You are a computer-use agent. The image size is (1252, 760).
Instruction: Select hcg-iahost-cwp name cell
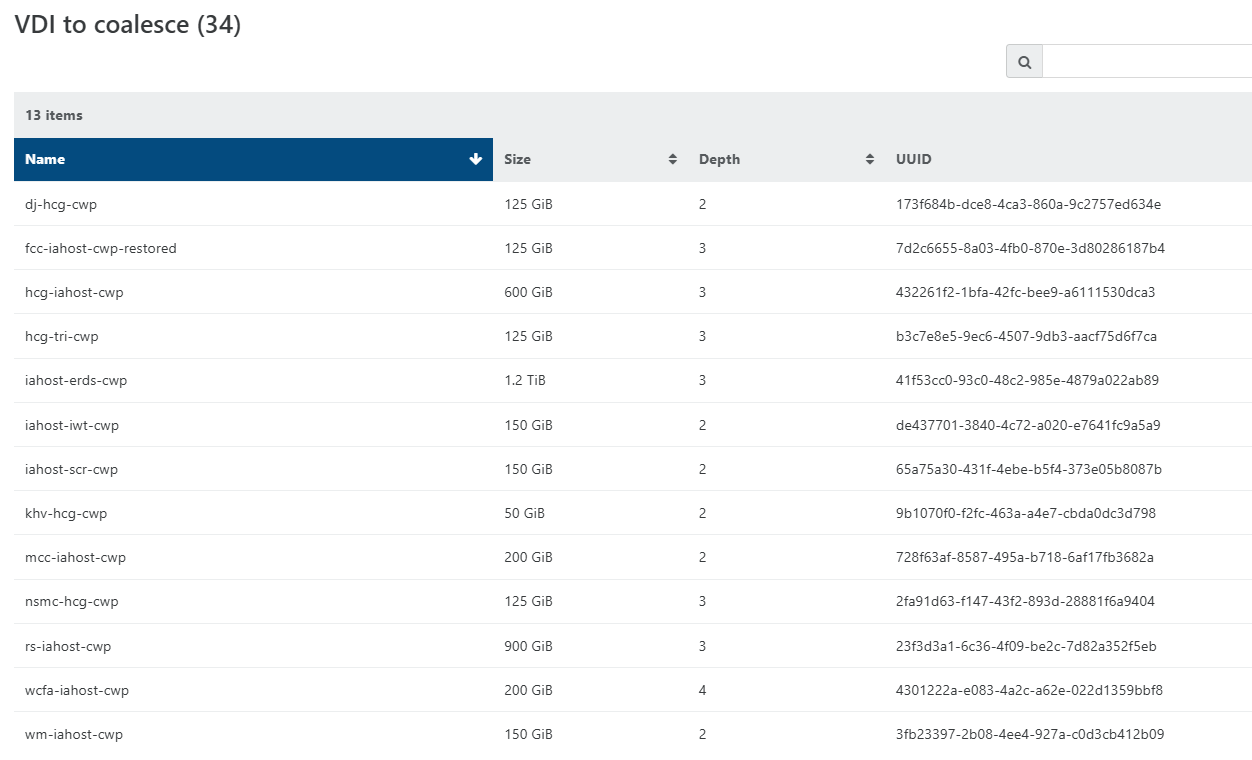(74, 292)
